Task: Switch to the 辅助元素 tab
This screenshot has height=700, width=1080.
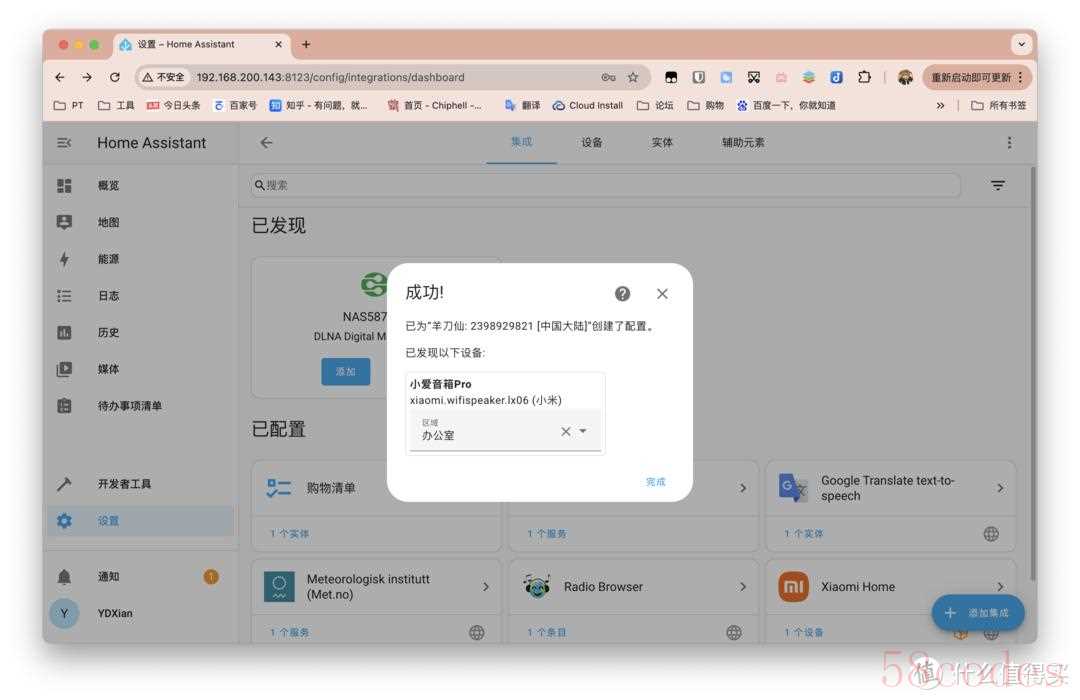Action: coord(743,142)
